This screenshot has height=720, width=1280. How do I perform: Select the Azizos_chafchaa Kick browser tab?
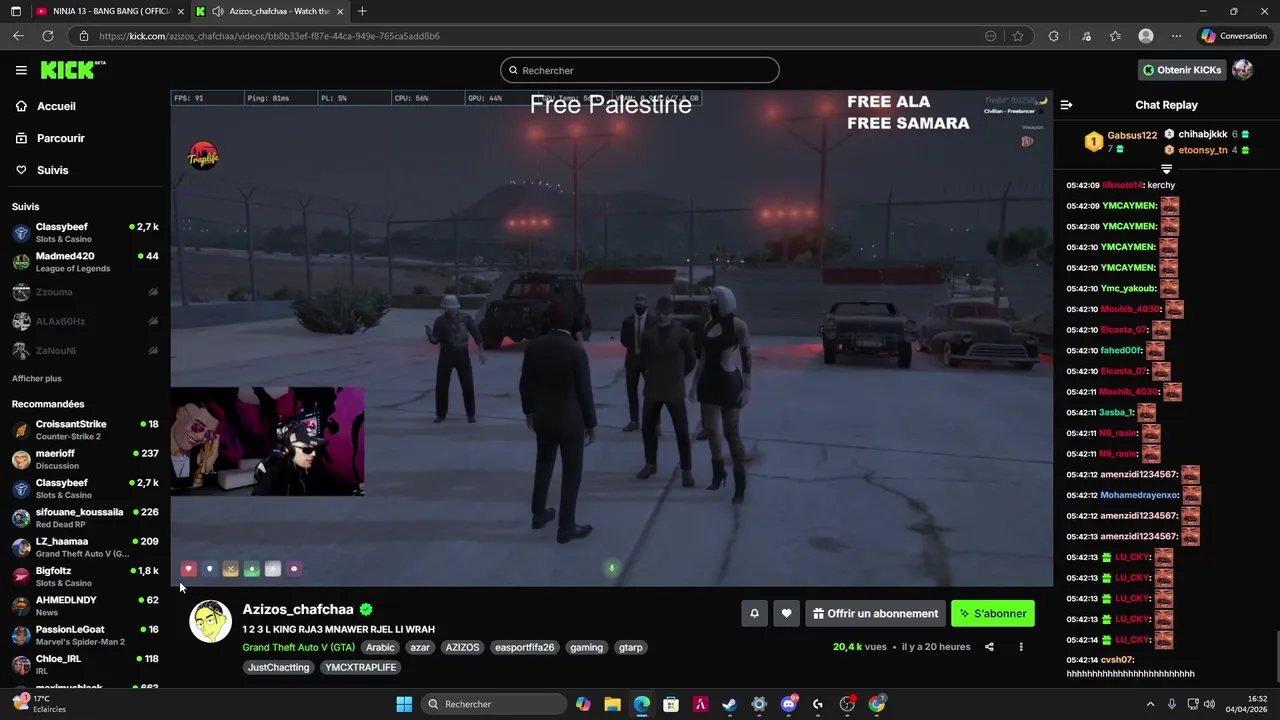pyautogui.click(x=270, y=11)
